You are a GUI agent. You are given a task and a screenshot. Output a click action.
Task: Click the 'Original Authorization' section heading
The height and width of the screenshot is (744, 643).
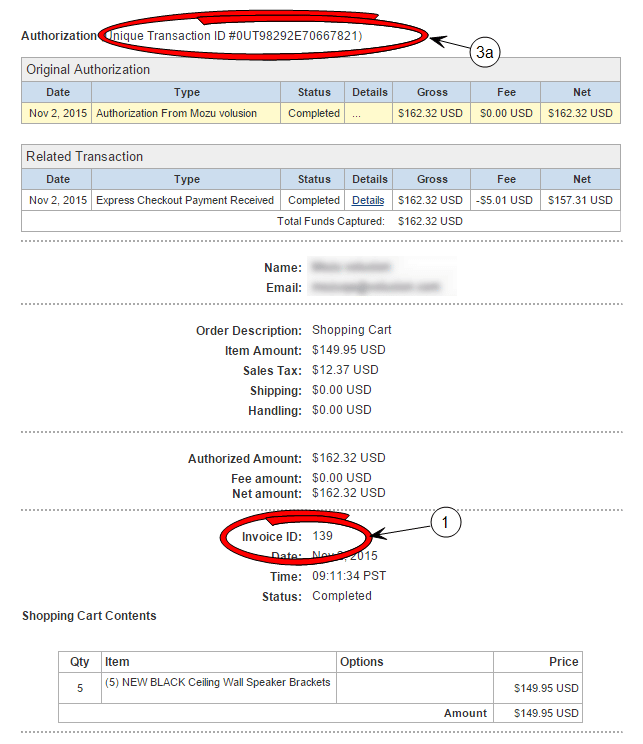click(x=88, y=70)
